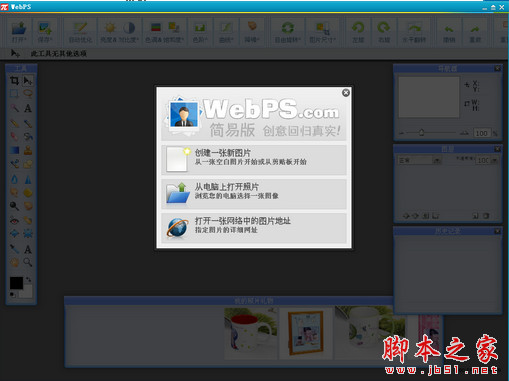
Task: Select the Red Eye reduction tool
Action: (x=14, y=220)
